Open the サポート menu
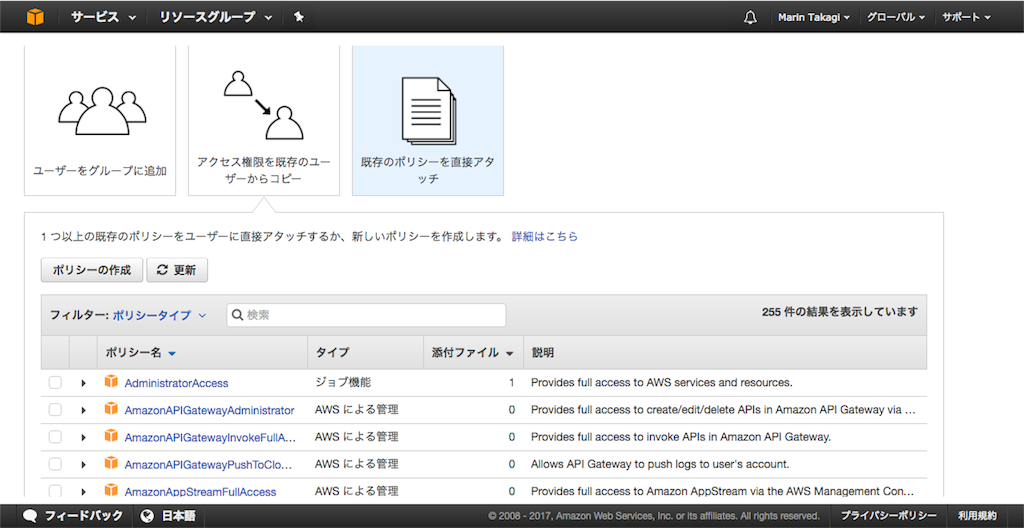Image resolution: width=1024 pixels, height=528 pixels. [967, 18]
